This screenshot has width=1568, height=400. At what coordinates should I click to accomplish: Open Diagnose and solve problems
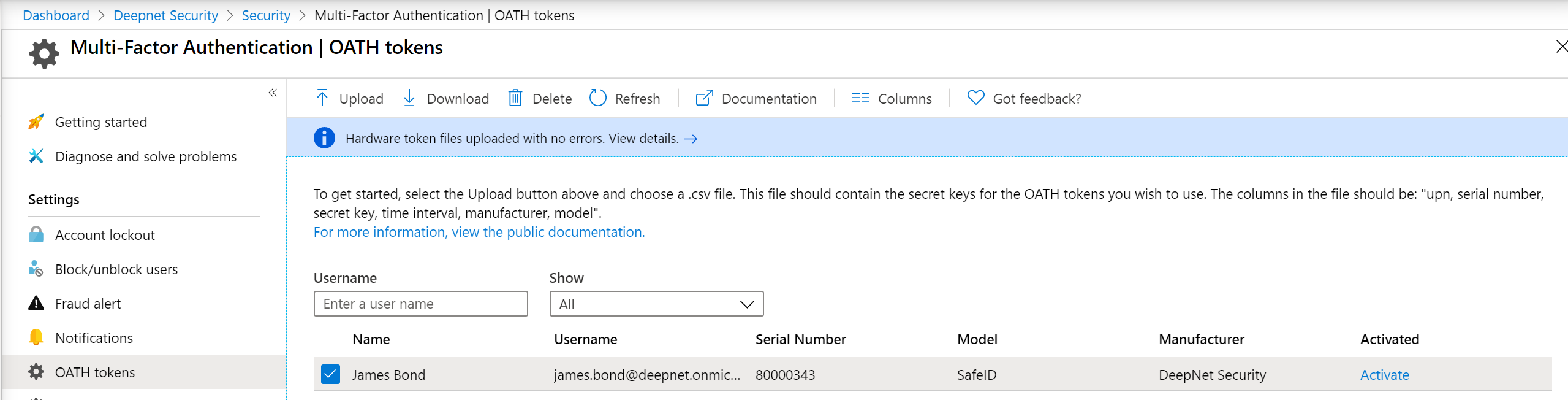click(145, 156)
